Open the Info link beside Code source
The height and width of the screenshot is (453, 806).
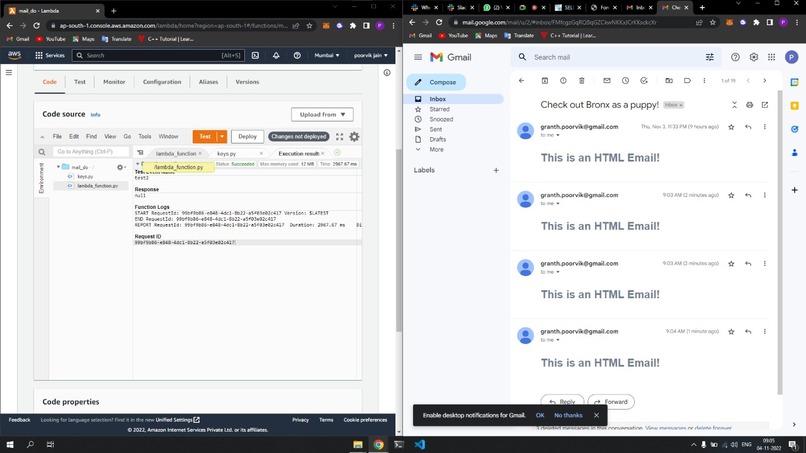(96, 115)
